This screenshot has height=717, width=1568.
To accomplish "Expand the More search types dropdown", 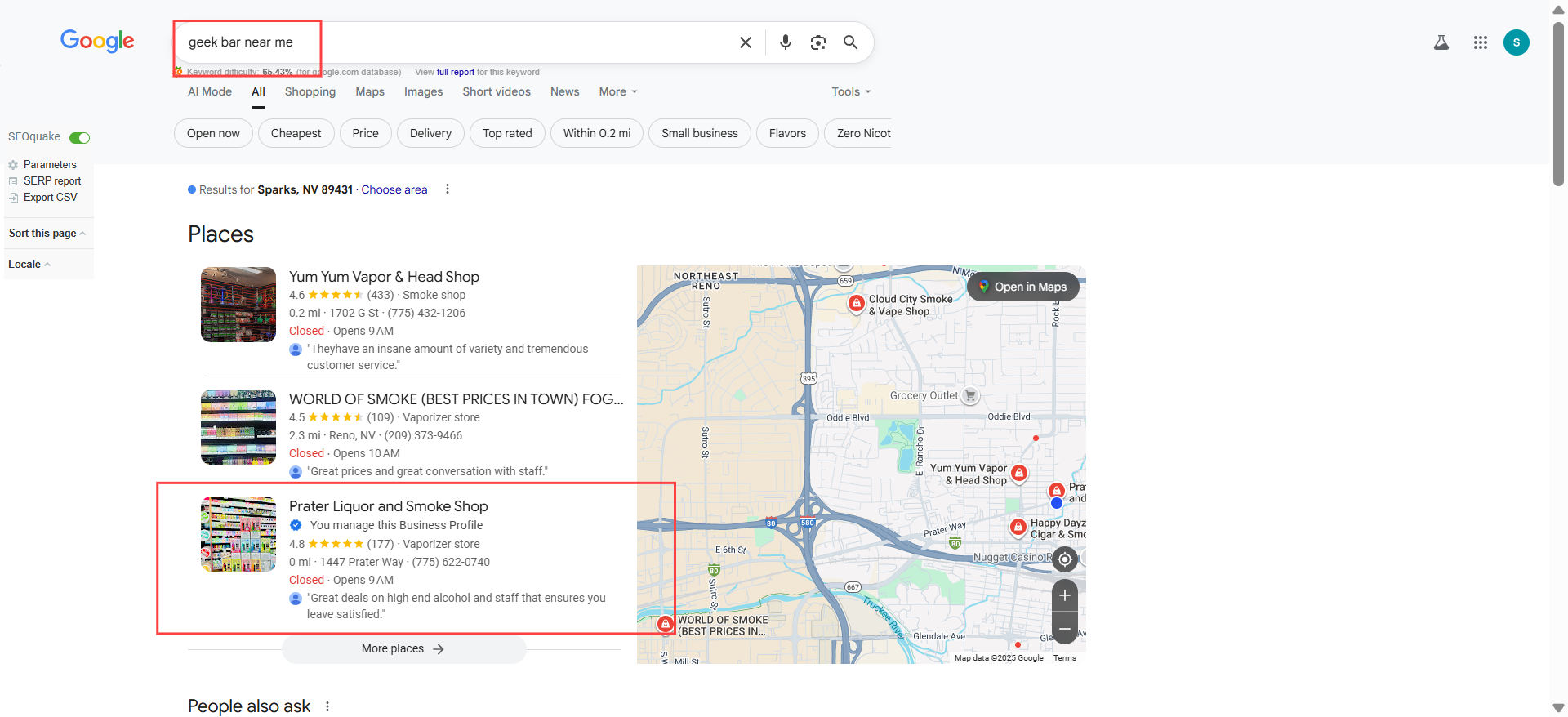I will (x=617, y=91).
